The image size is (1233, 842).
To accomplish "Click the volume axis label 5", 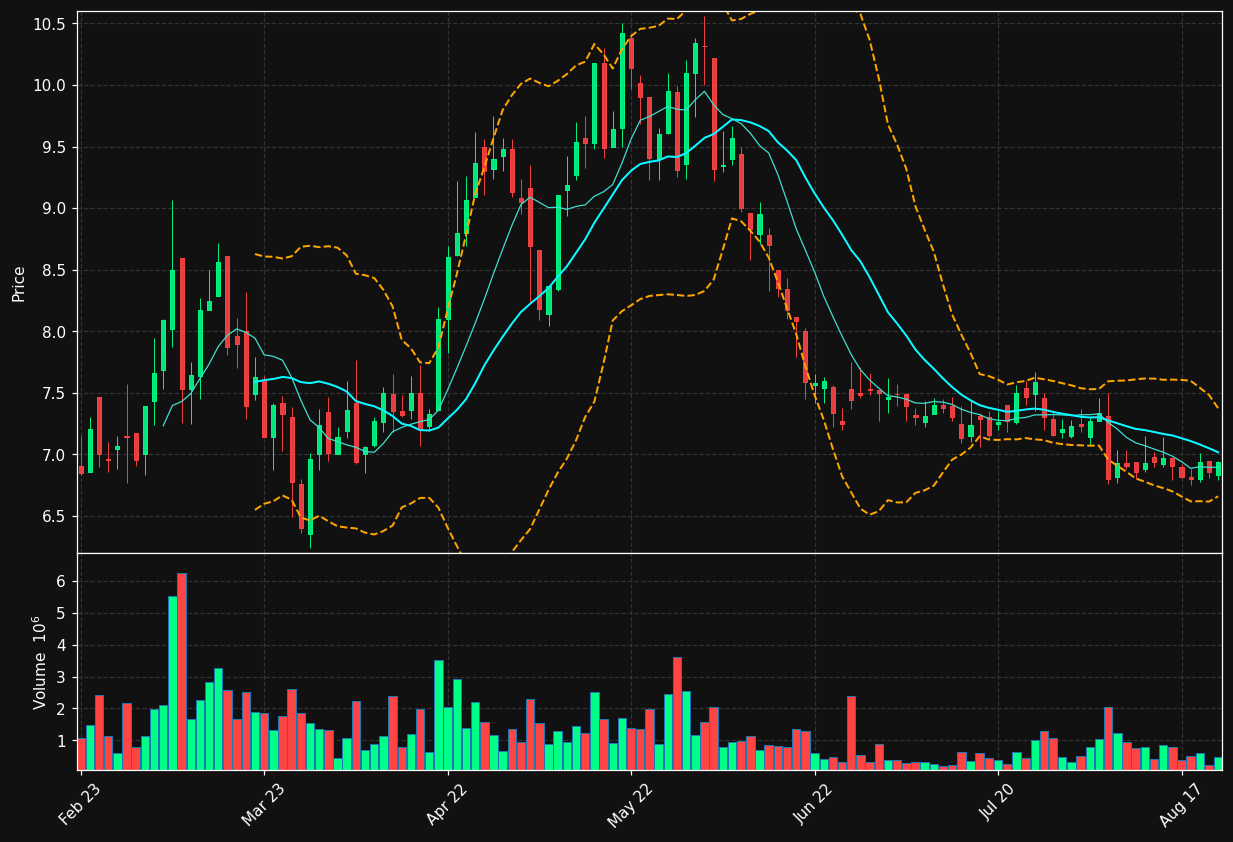I will tap(61, 614).
